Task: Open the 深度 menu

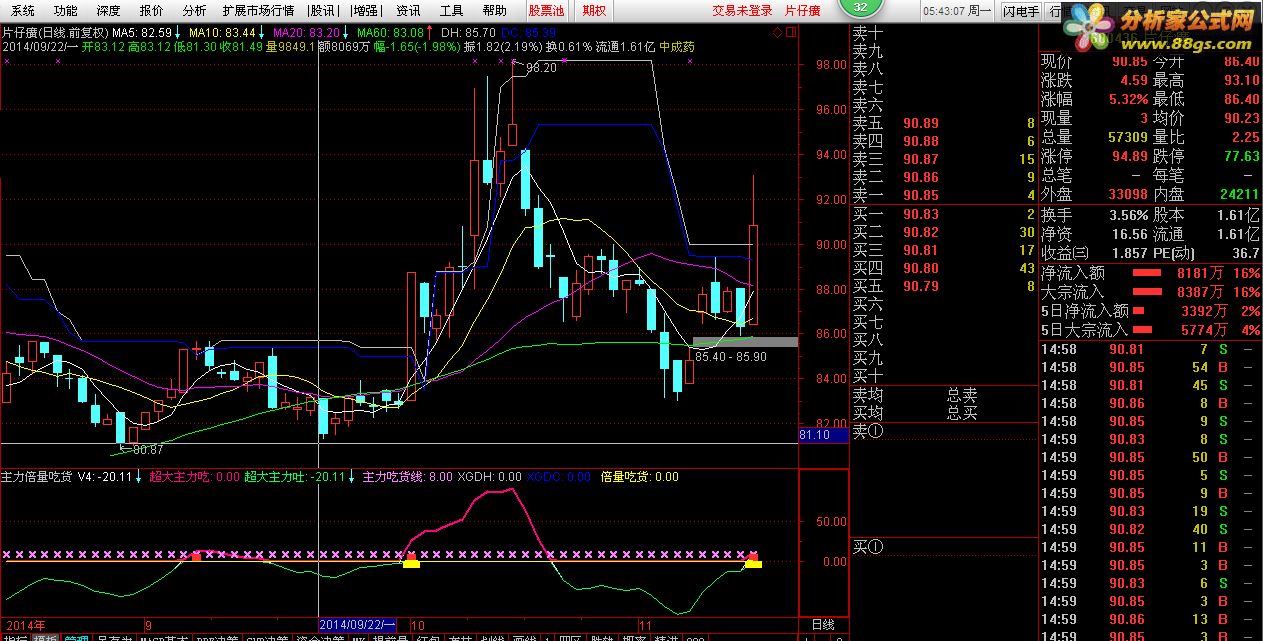Action: pyautogui.click(x=108, y=11)
